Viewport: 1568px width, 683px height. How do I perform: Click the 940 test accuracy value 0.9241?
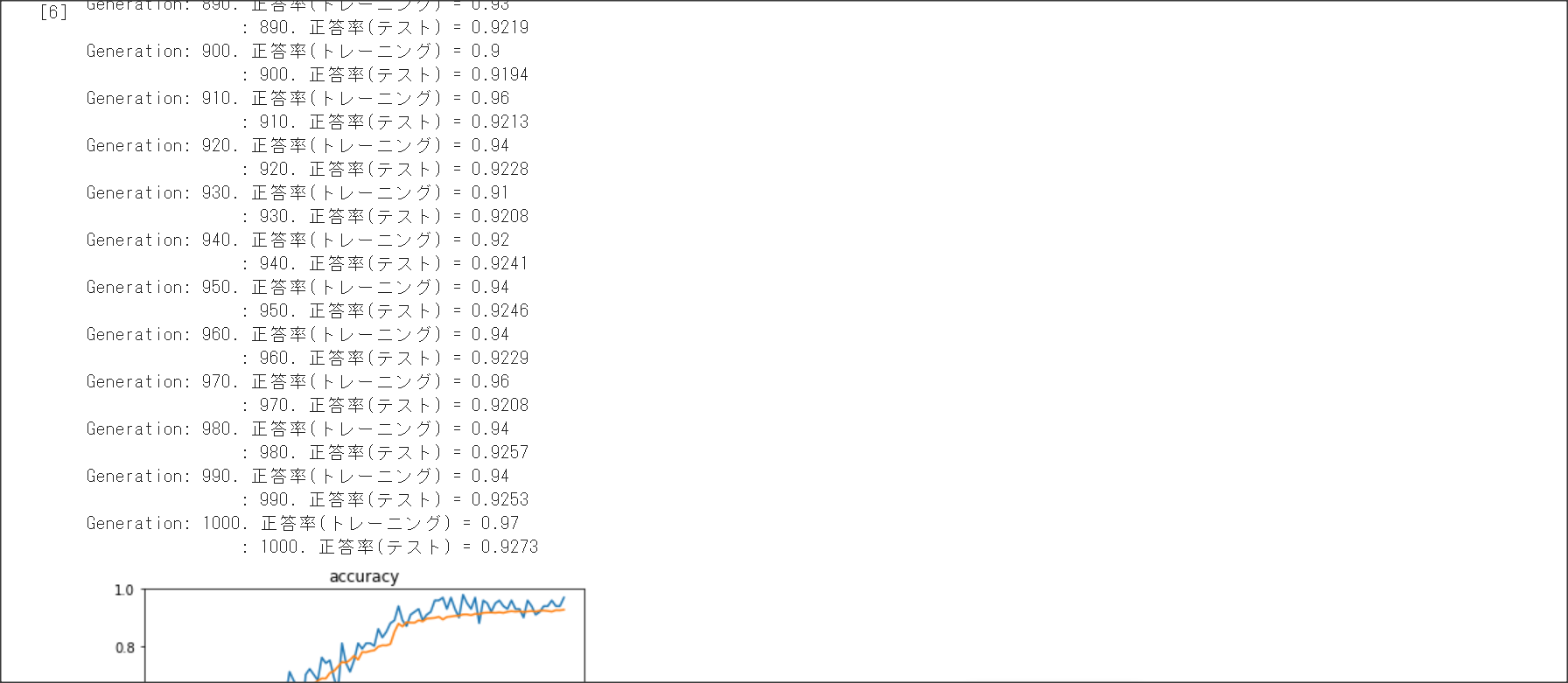(x=500, y=263)
